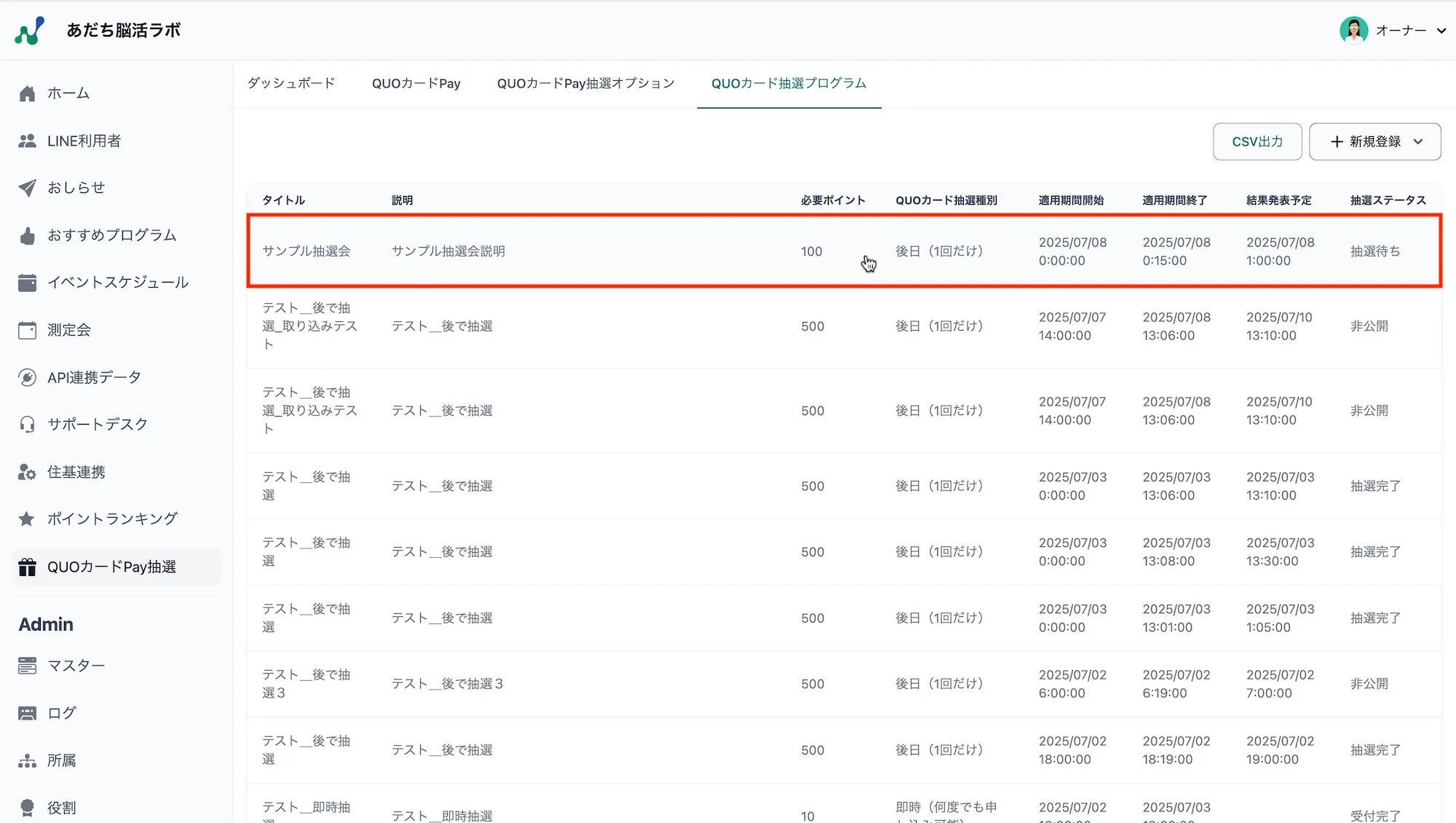Viewport: 1456px width, 823px height.
Task: Click the 測定会 calendar icon
Action: (x=27, y=329)
